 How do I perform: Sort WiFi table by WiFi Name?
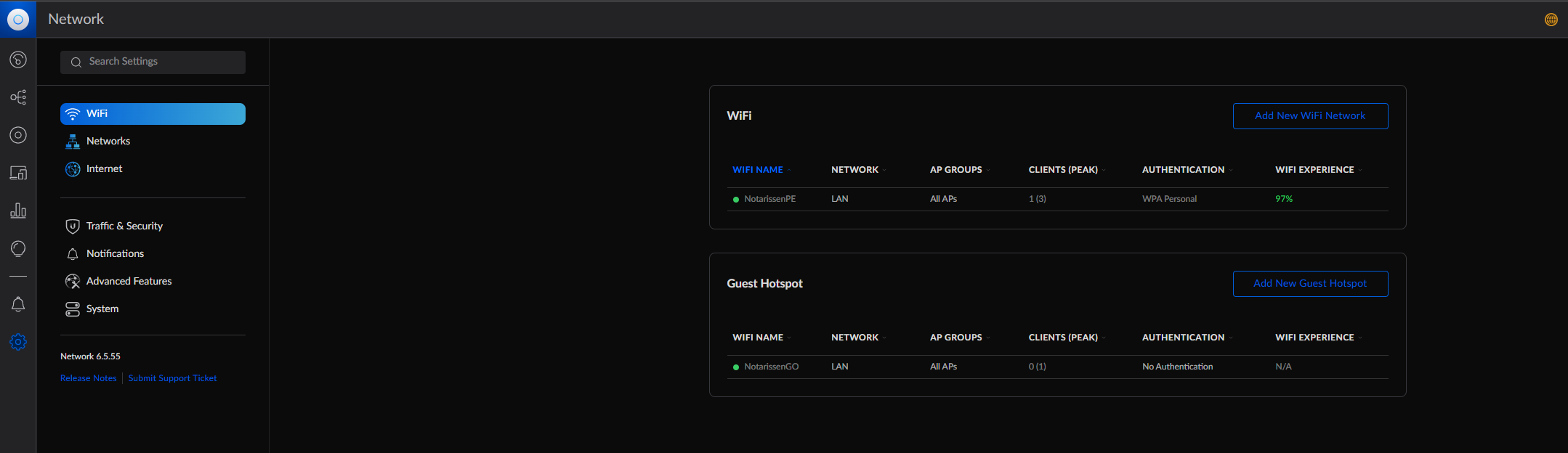click(x=758, y=170)
